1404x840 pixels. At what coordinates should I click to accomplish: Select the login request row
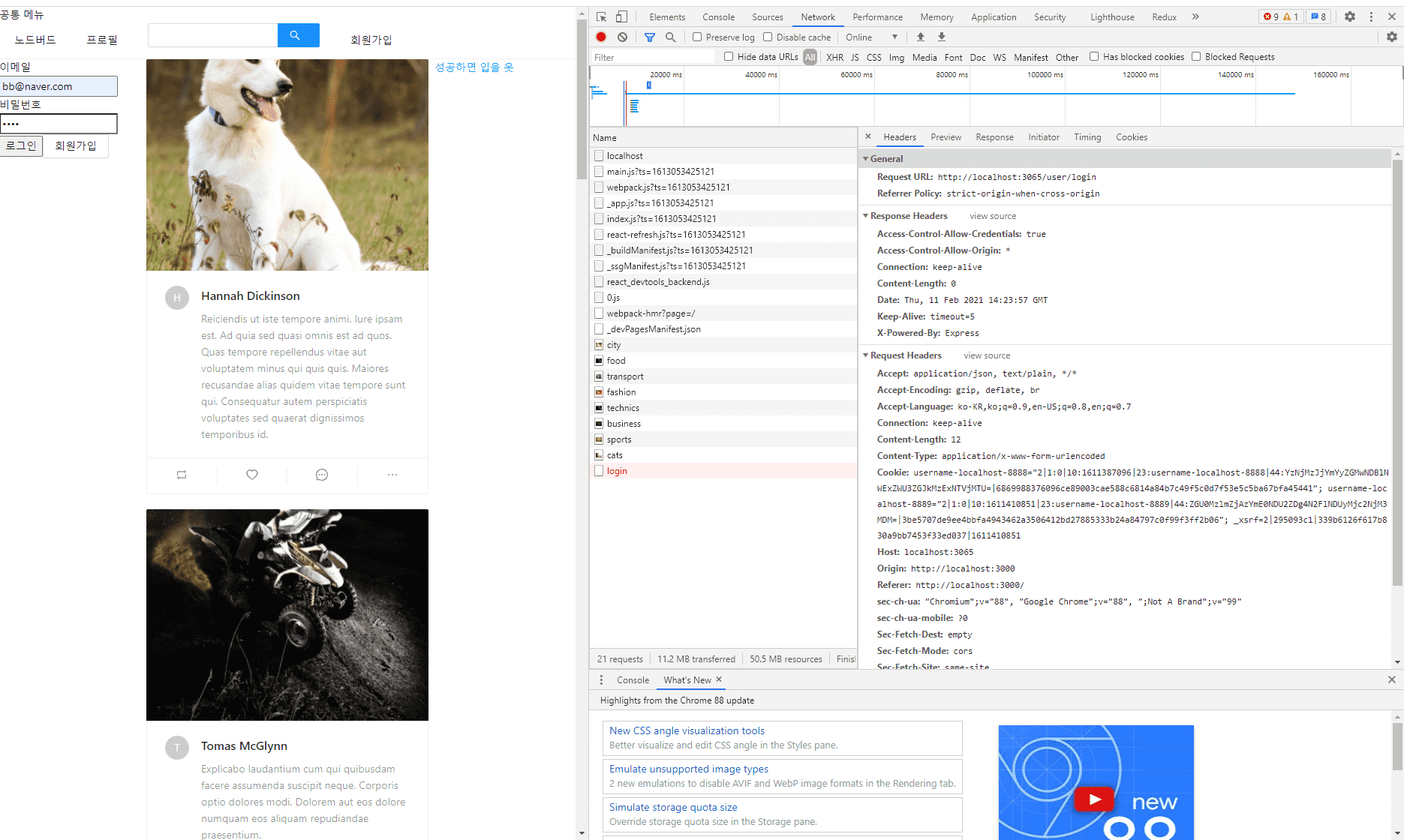723,471
